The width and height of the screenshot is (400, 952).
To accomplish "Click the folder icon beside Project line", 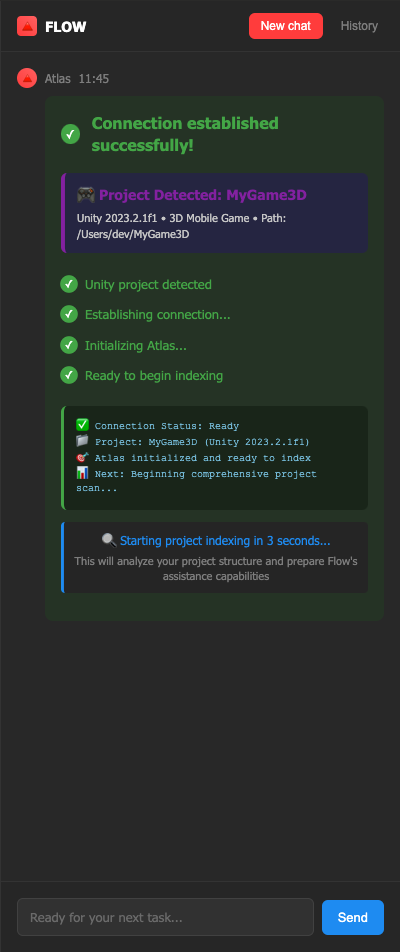I will pyautogui.click(x=83, y=441).
